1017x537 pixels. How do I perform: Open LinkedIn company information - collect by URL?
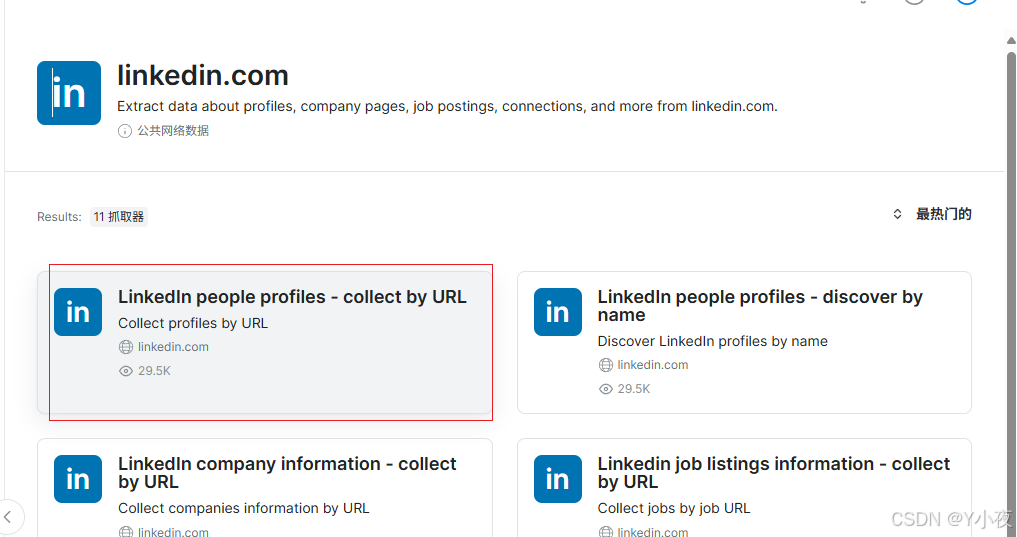[x=287, y=472]
